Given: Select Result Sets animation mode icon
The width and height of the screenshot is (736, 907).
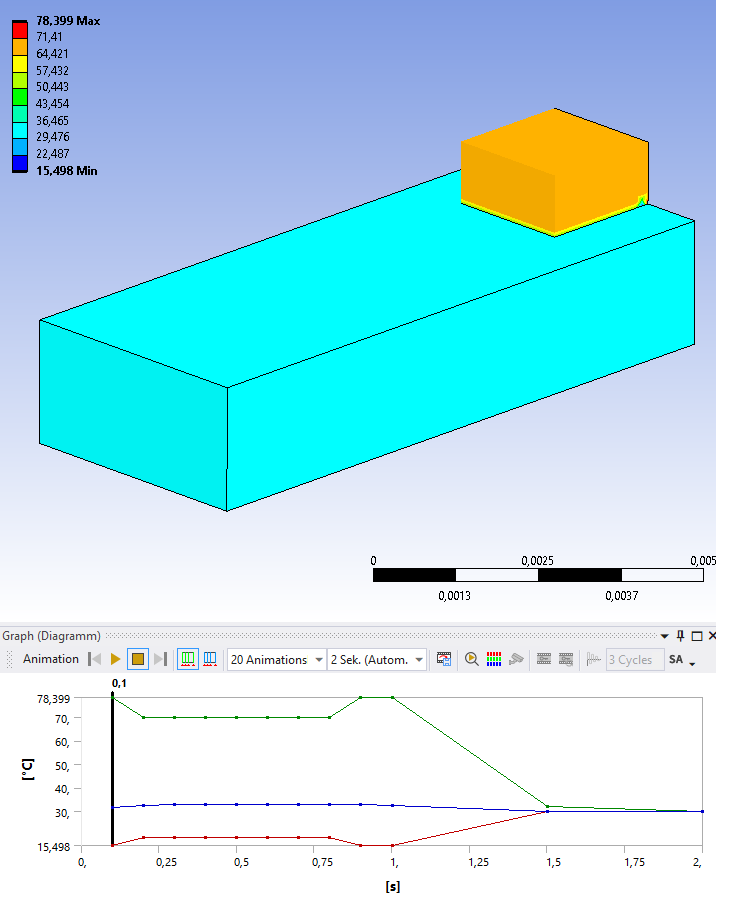Looking at the screenshot, I should [210, 659].
